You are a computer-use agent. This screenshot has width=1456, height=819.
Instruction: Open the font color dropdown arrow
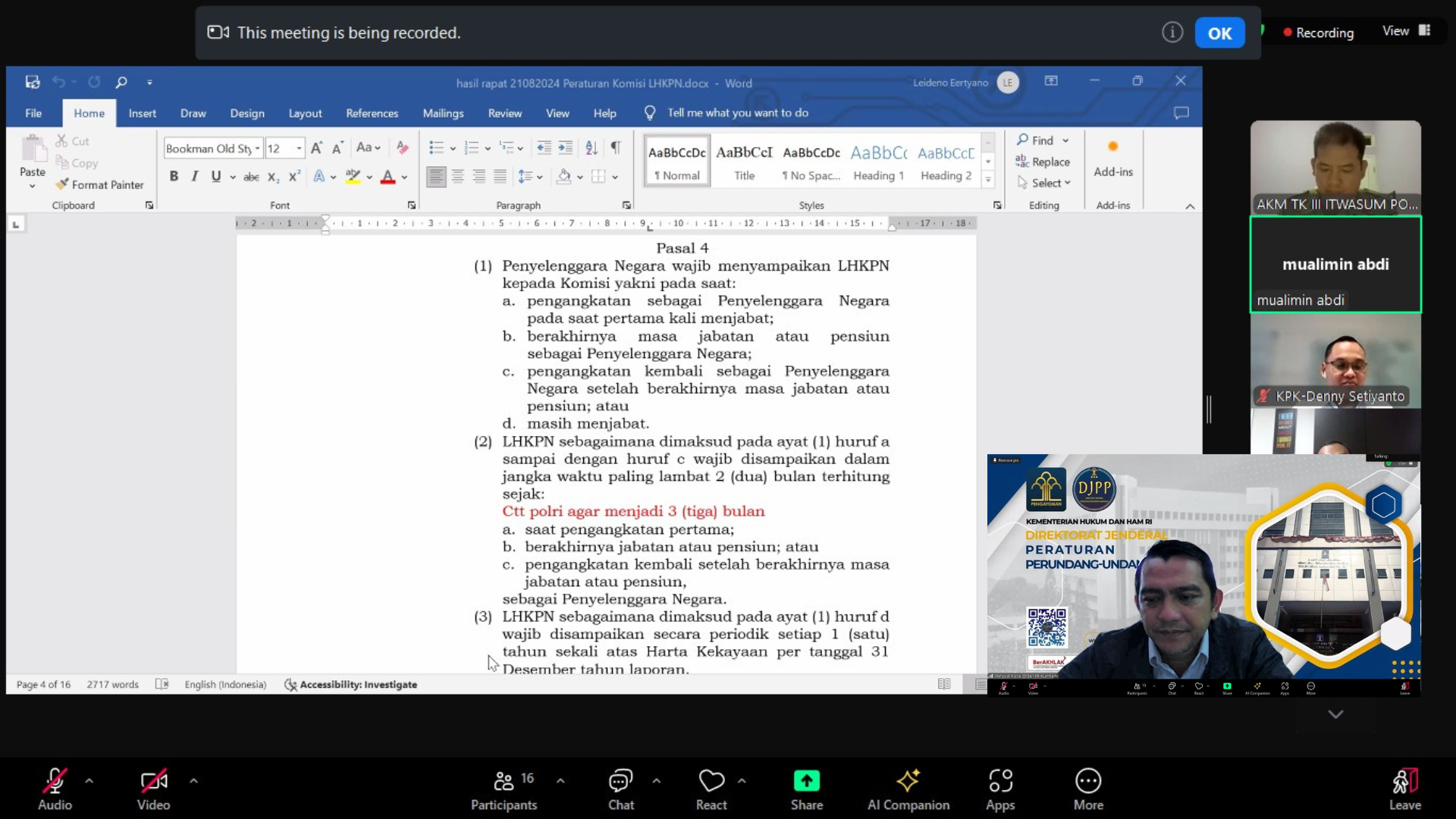point(404,177)
